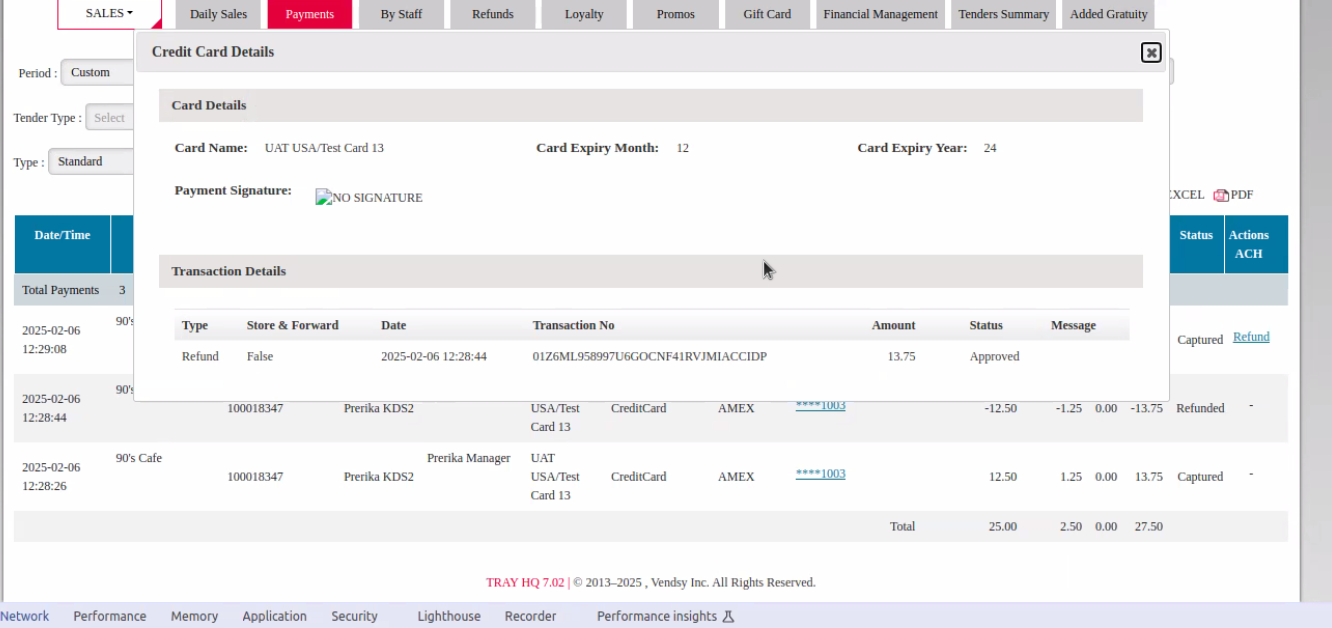The width and height of the screenshot is (1332, 628).
Task: Click the Actions ACH column header
Action: pyautogui.click(x=1256, y=244)
